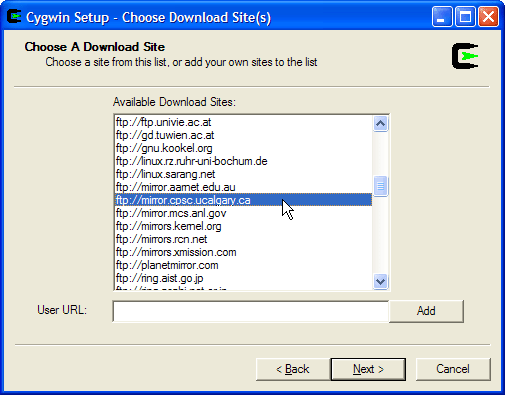Select ftp://mirror.mcs.anl.gov entry
Image resolution: width=505 pixels, height=395 pixels.
tap(243, 213)
